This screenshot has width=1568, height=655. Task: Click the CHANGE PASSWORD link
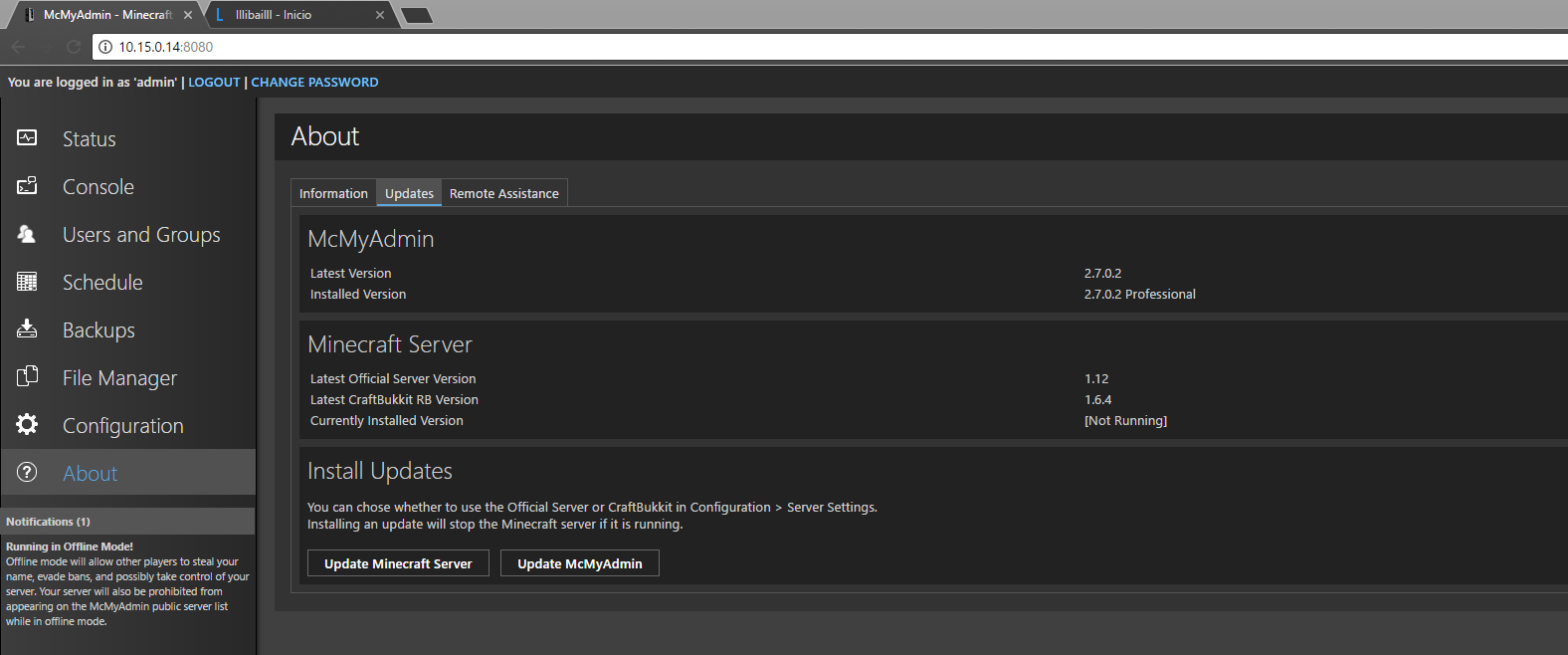coord(314,83)
